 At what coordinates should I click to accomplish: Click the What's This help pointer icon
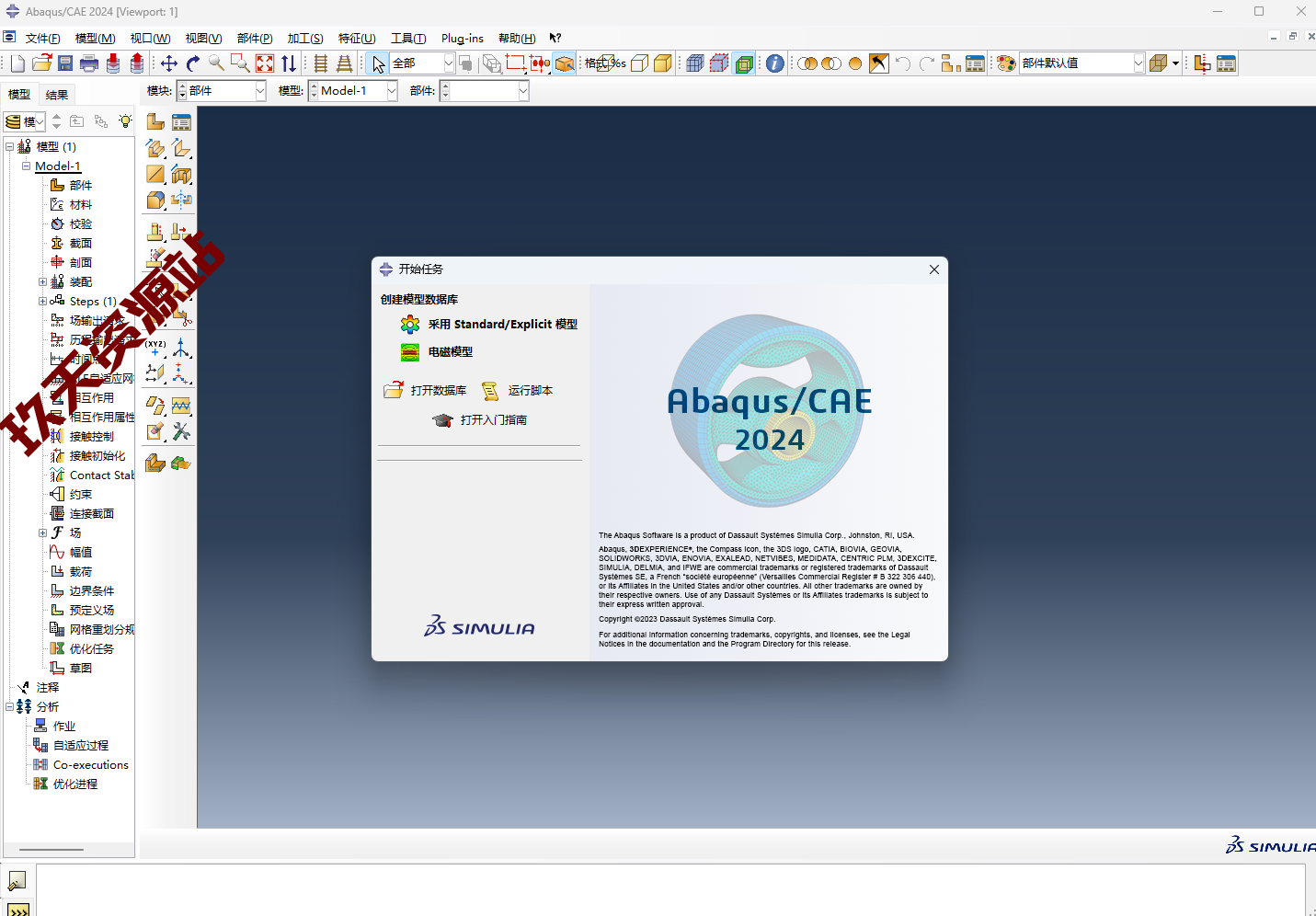(555, 38)
